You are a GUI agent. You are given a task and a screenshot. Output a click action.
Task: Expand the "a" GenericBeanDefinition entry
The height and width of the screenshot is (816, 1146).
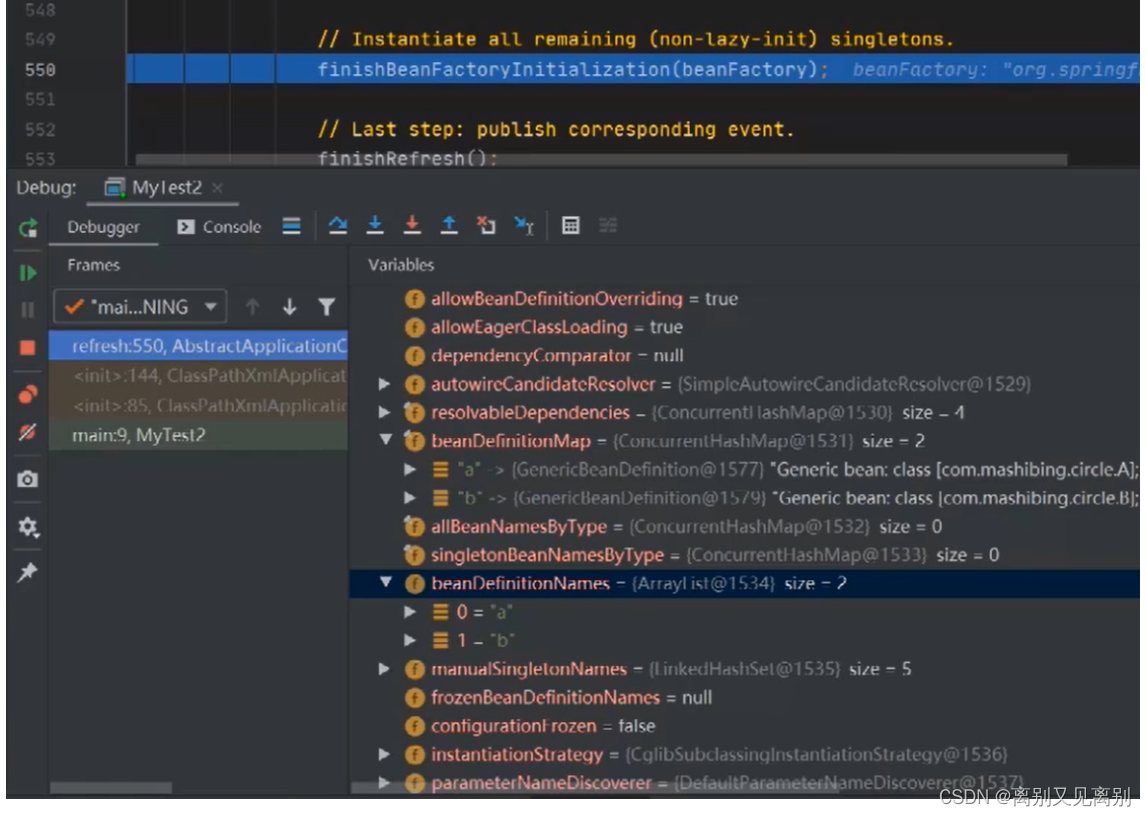coord(410,469)
